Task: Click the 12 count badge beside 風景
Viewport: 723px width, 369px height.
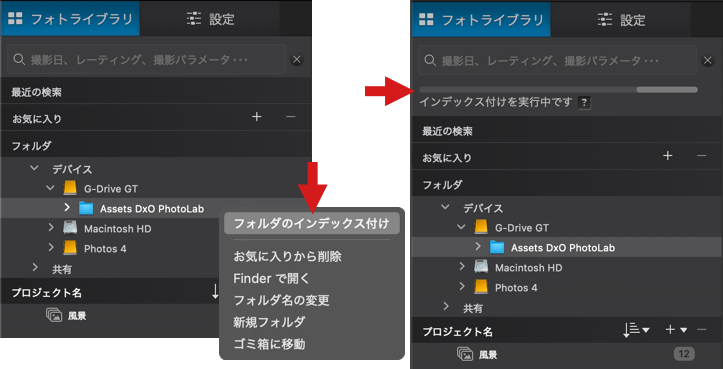Action: click(684, 354)
